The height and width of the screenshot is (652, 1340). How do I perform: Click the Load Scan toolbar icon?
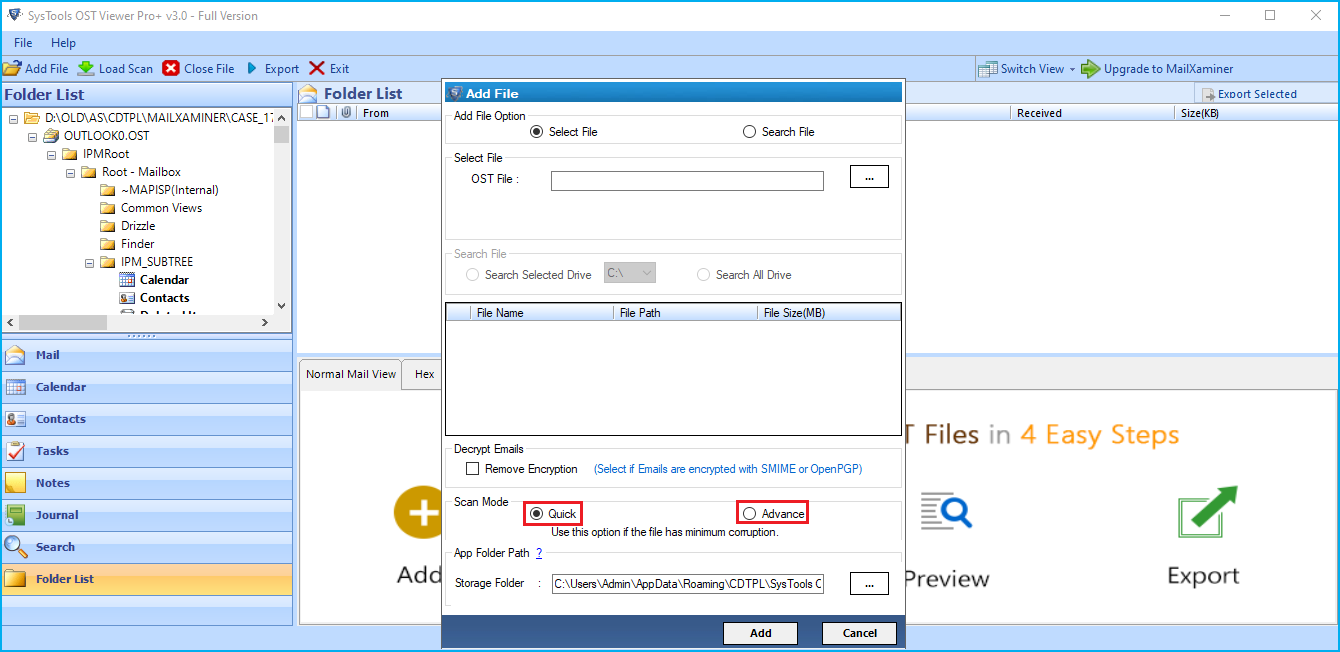(86, 69)
